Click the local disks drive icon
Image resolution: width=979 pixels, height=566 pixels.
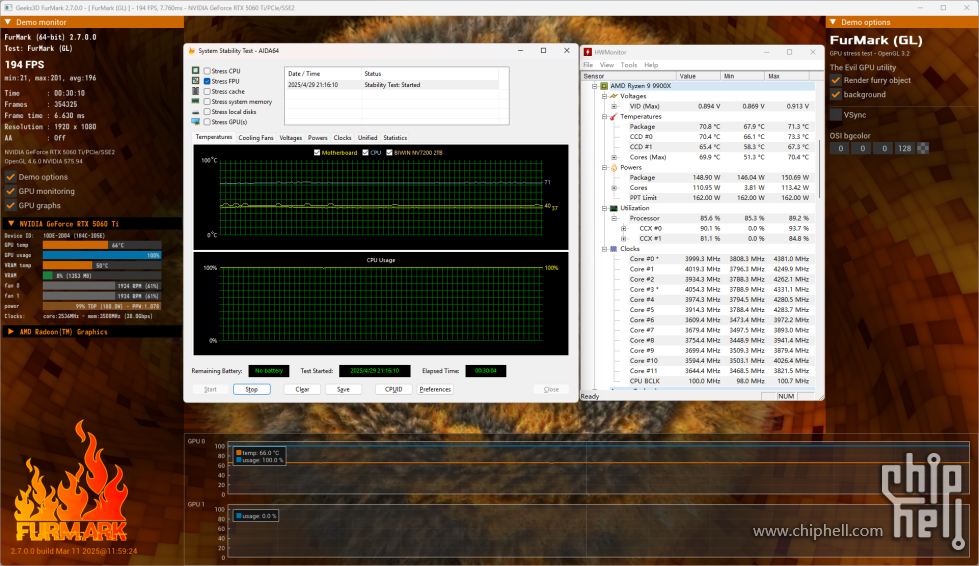195,112
